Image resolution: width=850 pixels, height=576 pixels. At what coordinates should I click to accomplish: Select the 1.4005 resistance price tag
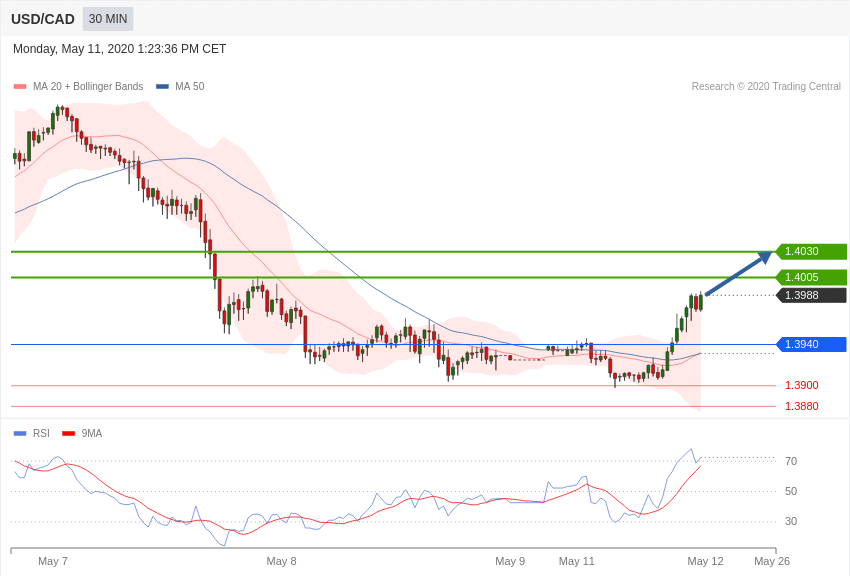tap(811, 277)
